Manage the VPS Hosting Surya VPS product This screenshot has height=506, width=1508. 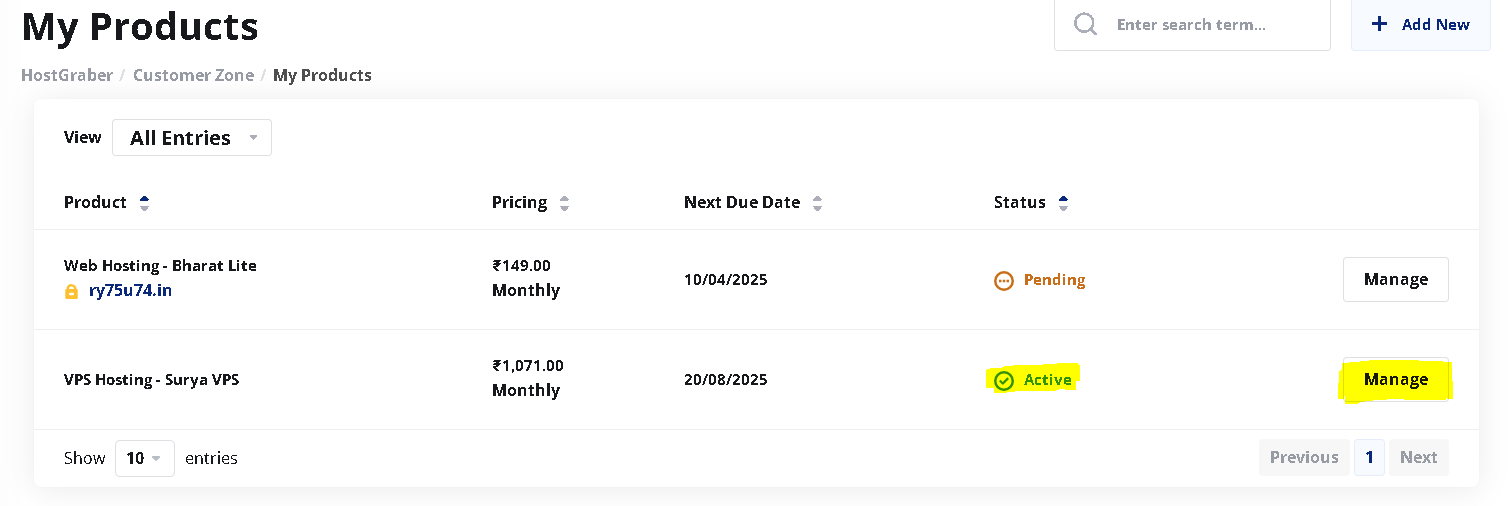click(1395, 379)
